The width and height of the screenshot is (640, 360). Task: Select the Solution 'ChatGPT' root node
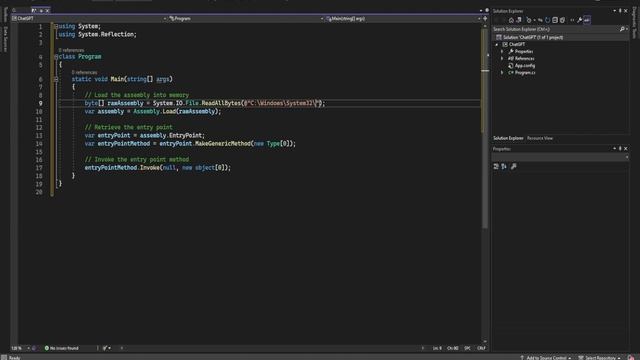533,37
